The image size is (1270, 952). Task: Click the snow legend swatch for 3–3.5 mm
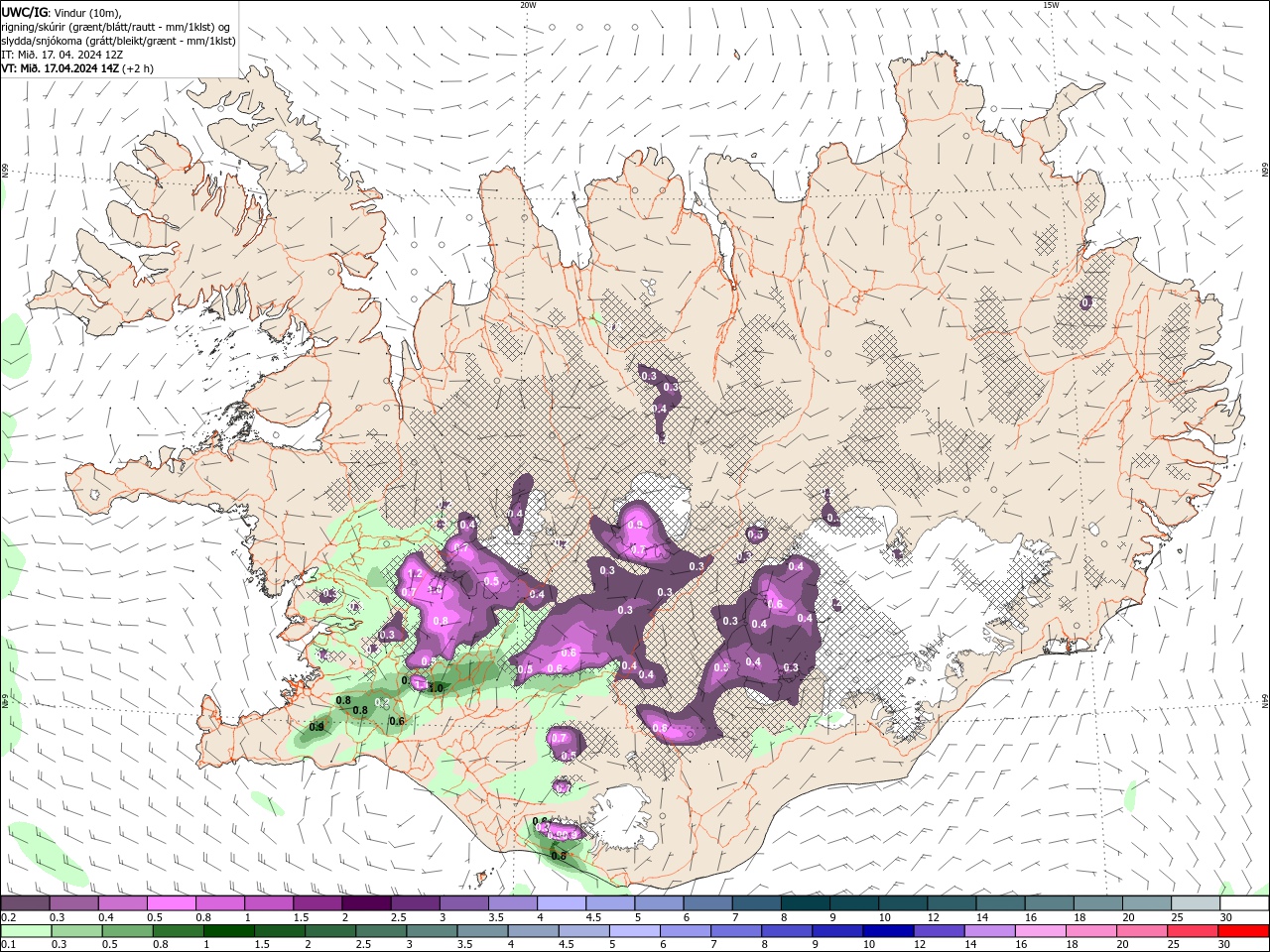[463, 903]
